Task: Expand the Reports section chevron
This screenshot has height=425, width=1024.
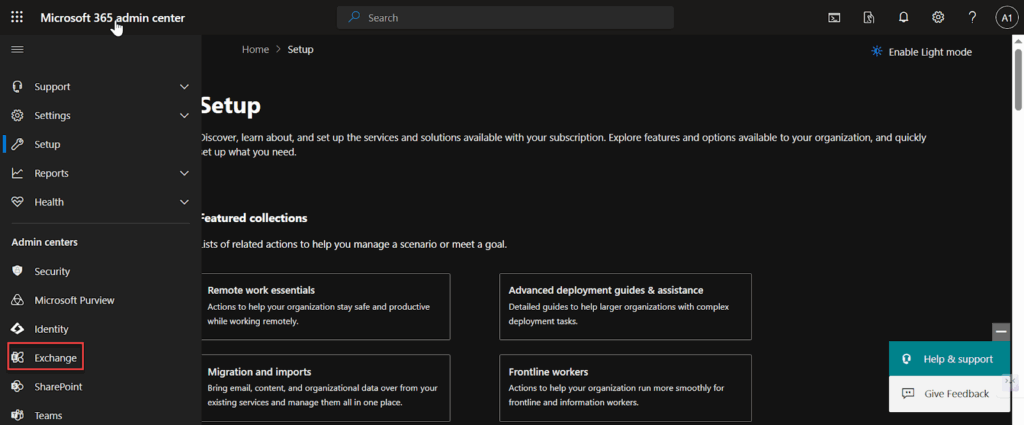Action: (x=184, y=173)
